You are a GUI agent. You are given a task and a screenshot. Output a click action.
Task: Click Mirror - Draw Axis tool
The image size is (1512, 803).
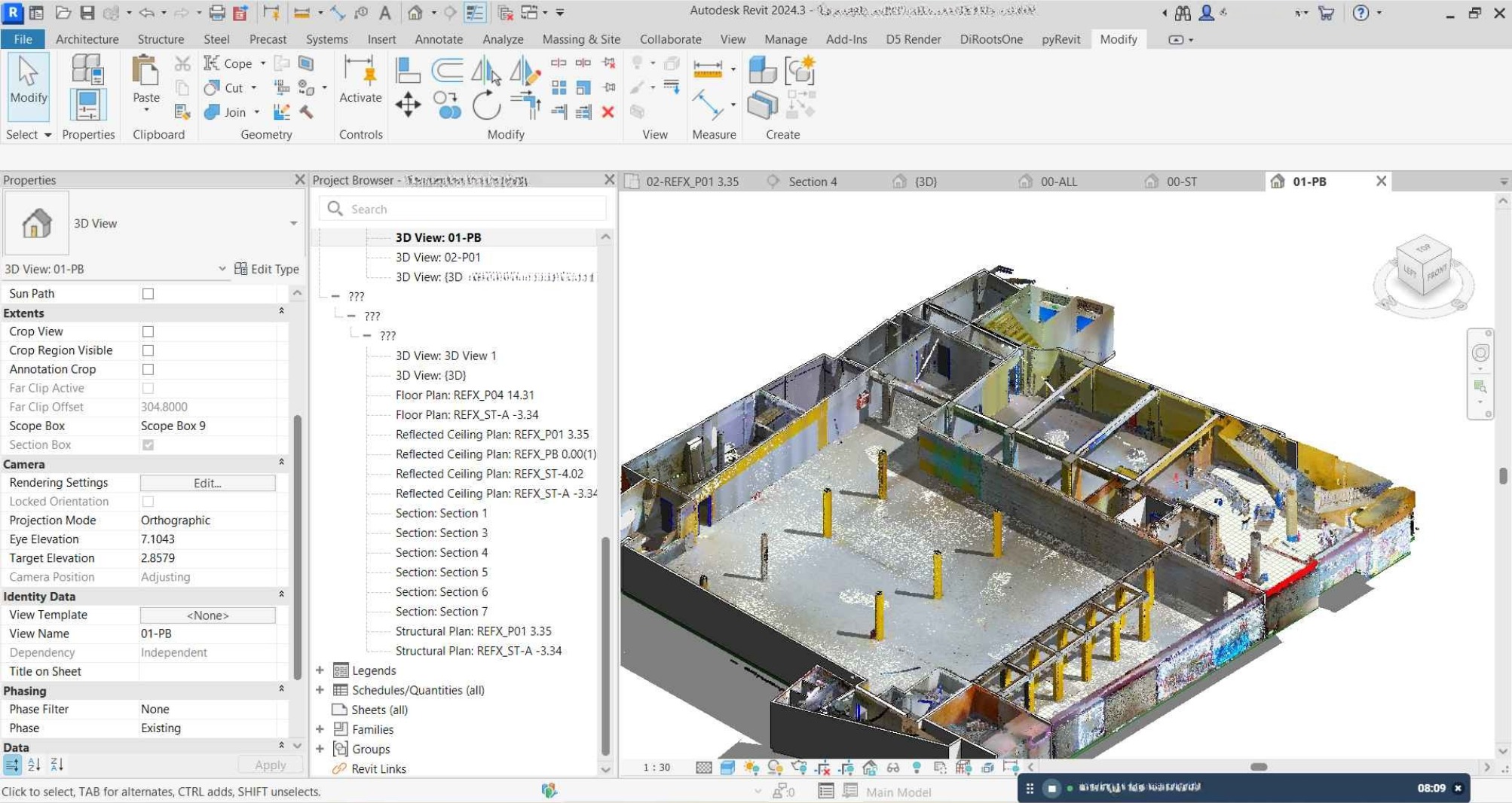point(525,71)
